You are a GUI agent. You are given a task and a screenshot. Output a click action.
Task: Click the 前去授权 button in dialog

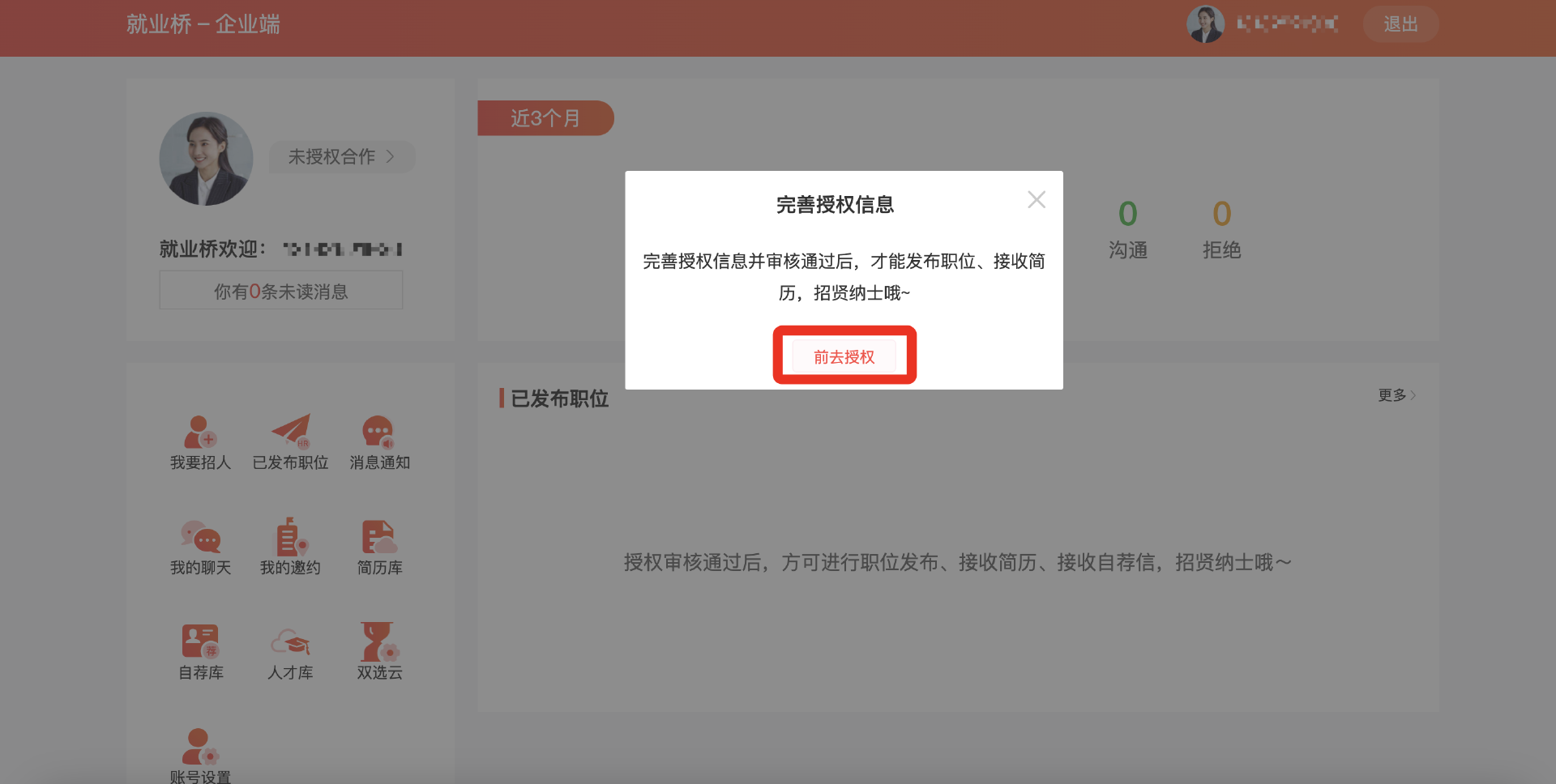[844, 356]
